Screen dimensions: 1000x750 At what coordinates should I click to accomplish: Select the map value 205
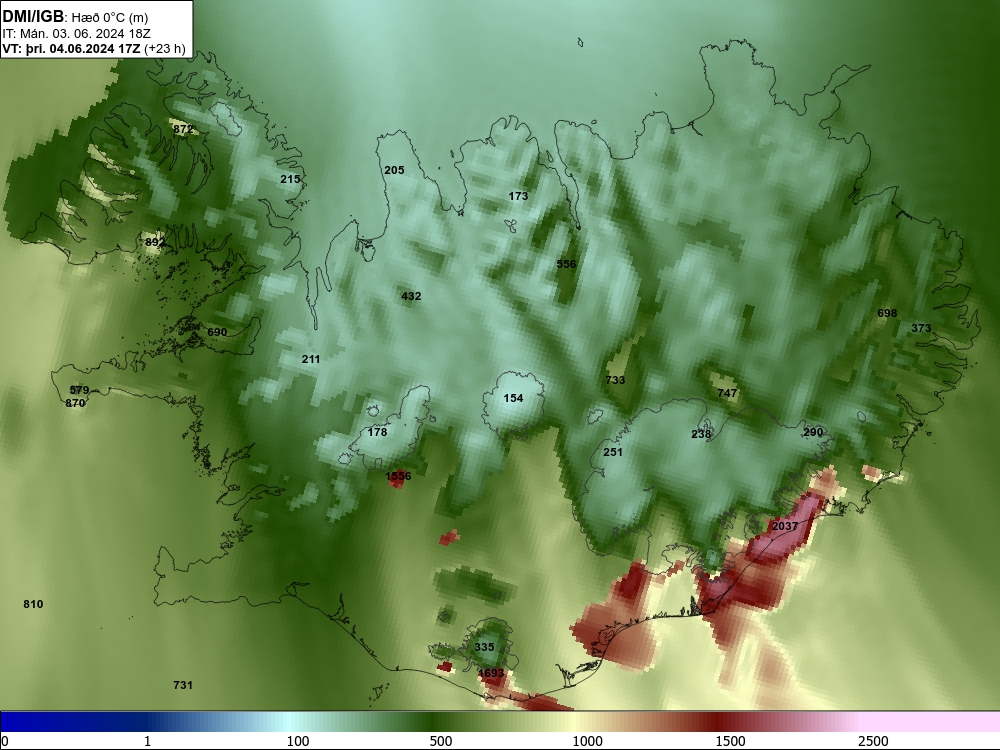[394, 170]
